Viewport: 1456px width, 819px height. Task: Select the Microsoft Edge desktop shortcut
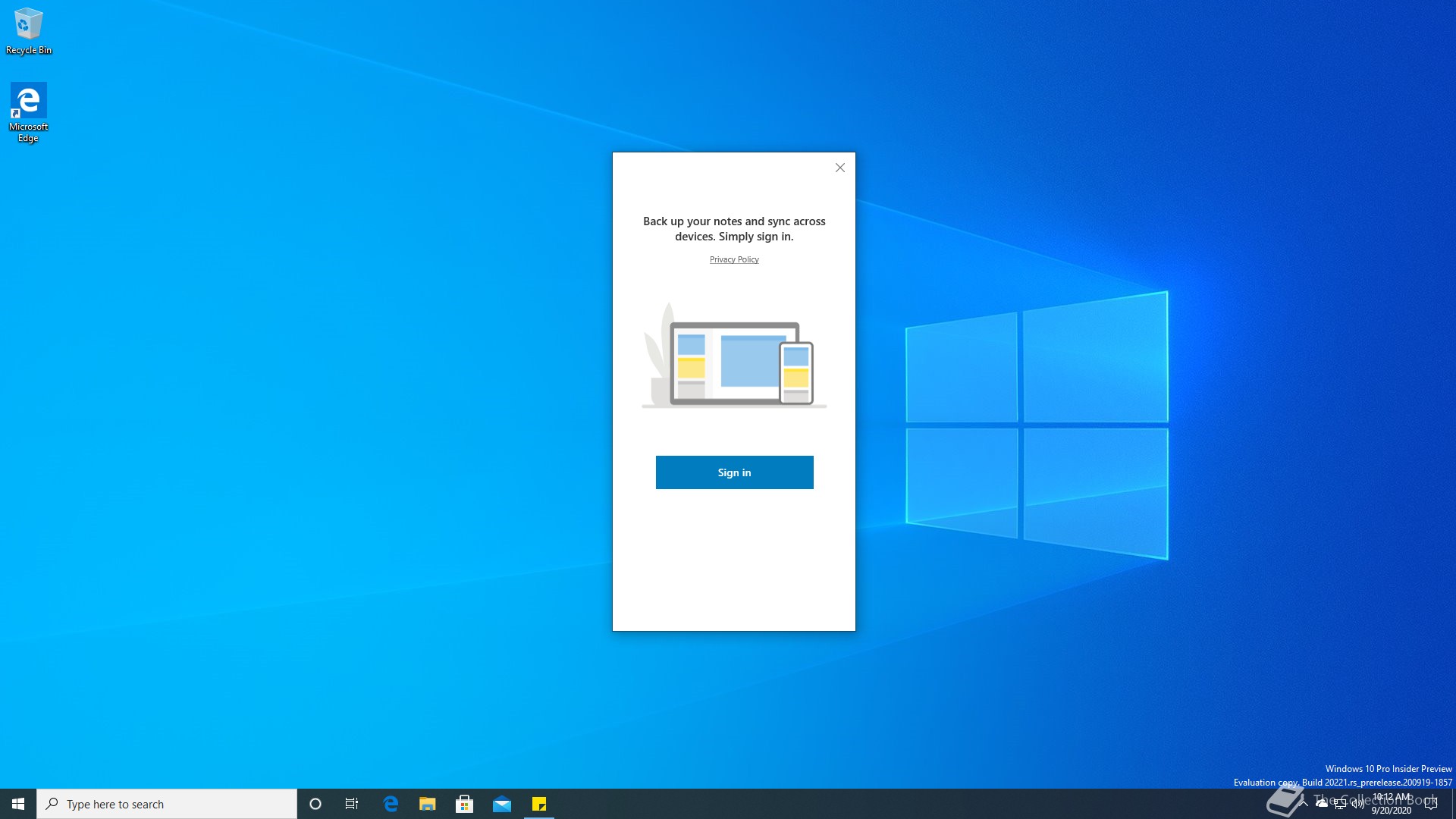pyautogui.click(x=28, y=111)
